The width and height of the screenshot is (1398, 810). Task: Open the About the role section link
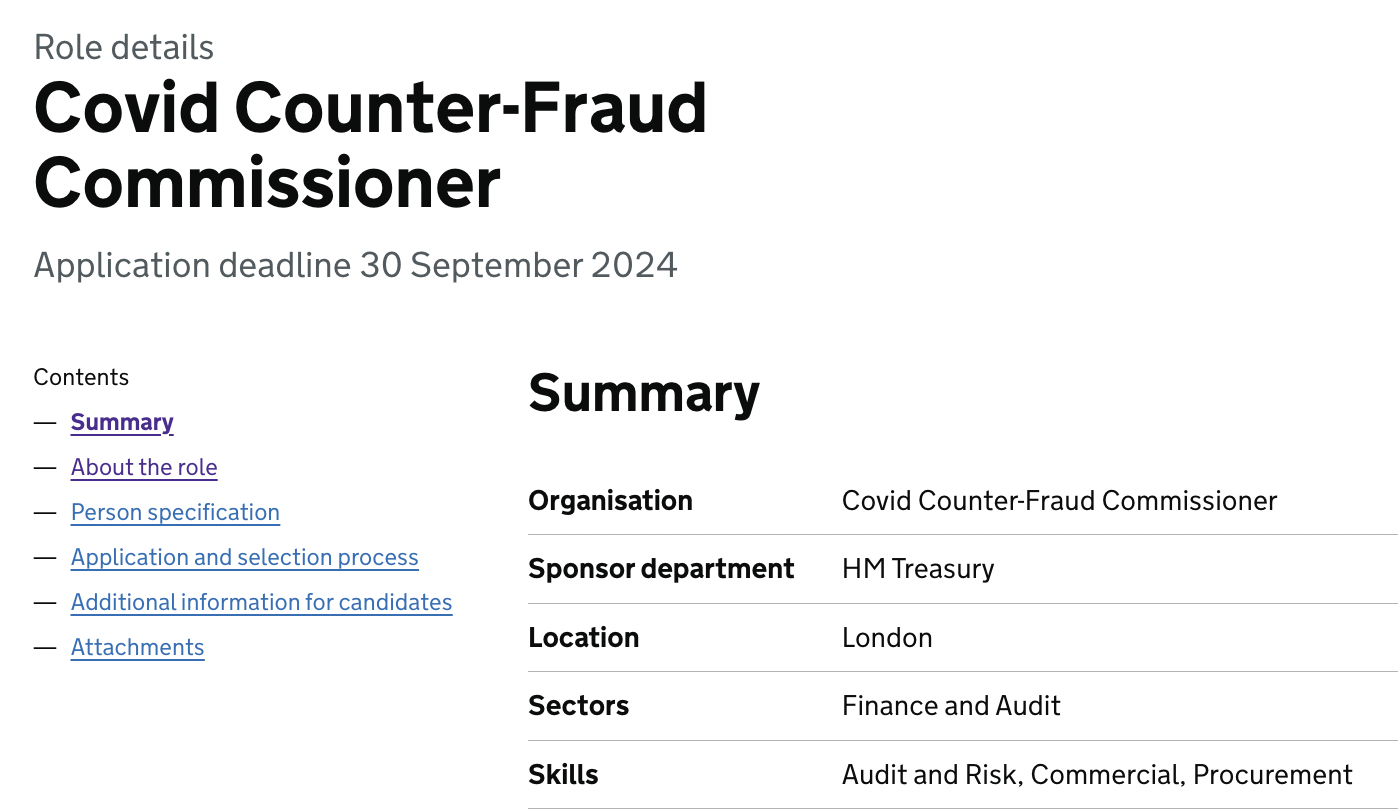(x=144, y=467)
